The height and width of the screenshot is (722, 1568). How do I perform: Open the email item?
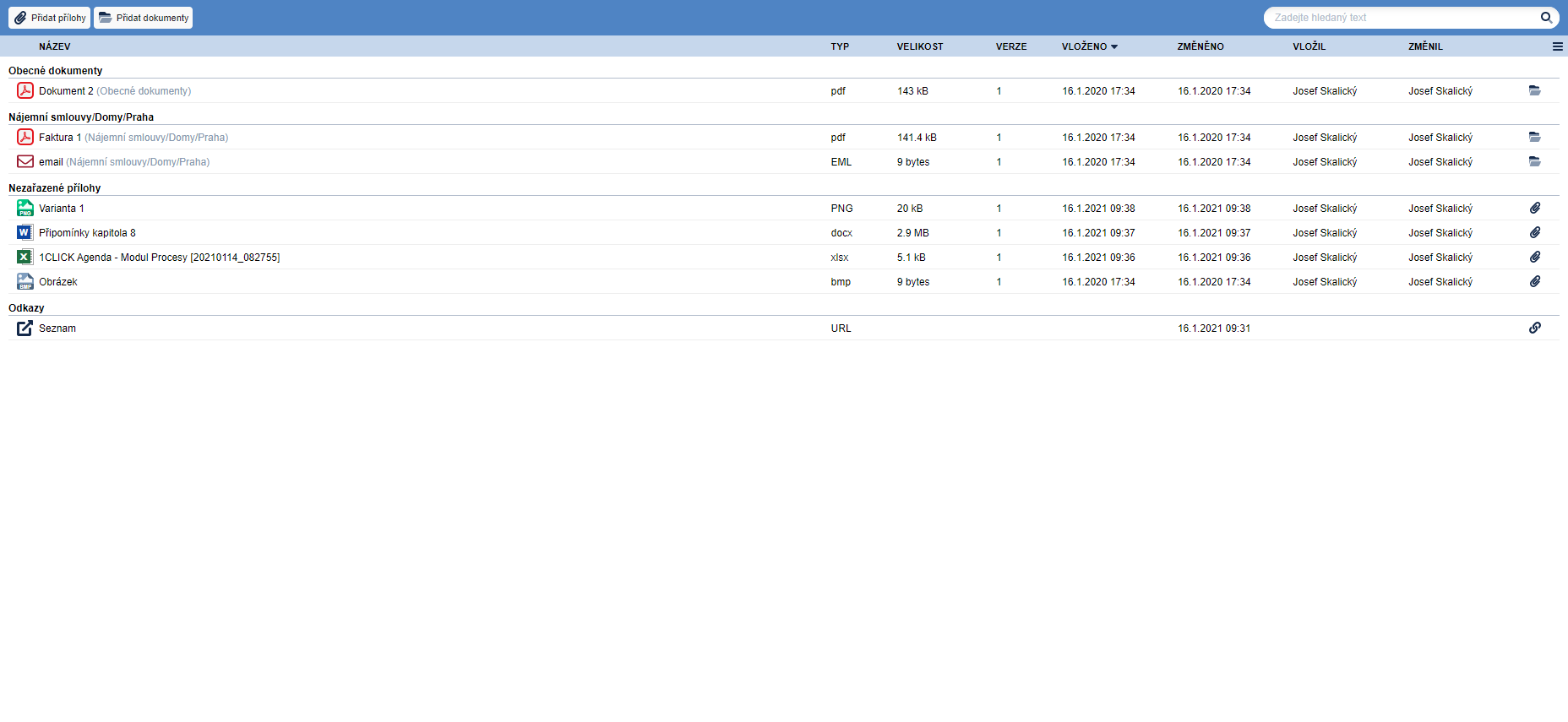[x=51, y=162]
